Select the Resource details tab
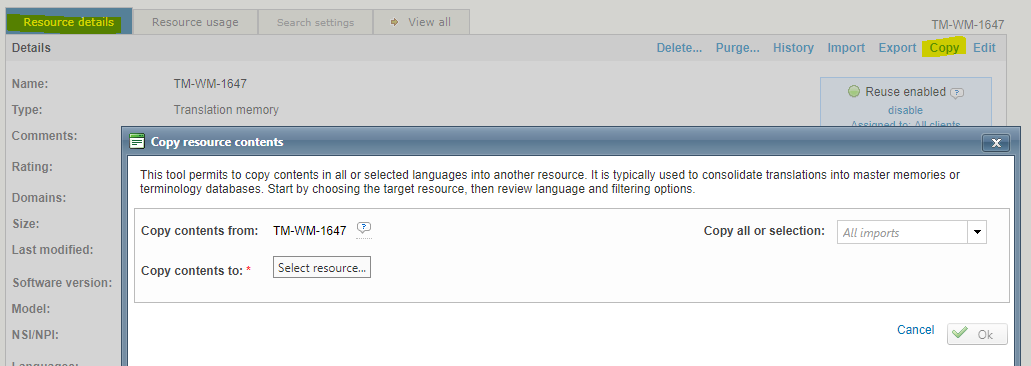1031x366 pixels. pos(69,22)
